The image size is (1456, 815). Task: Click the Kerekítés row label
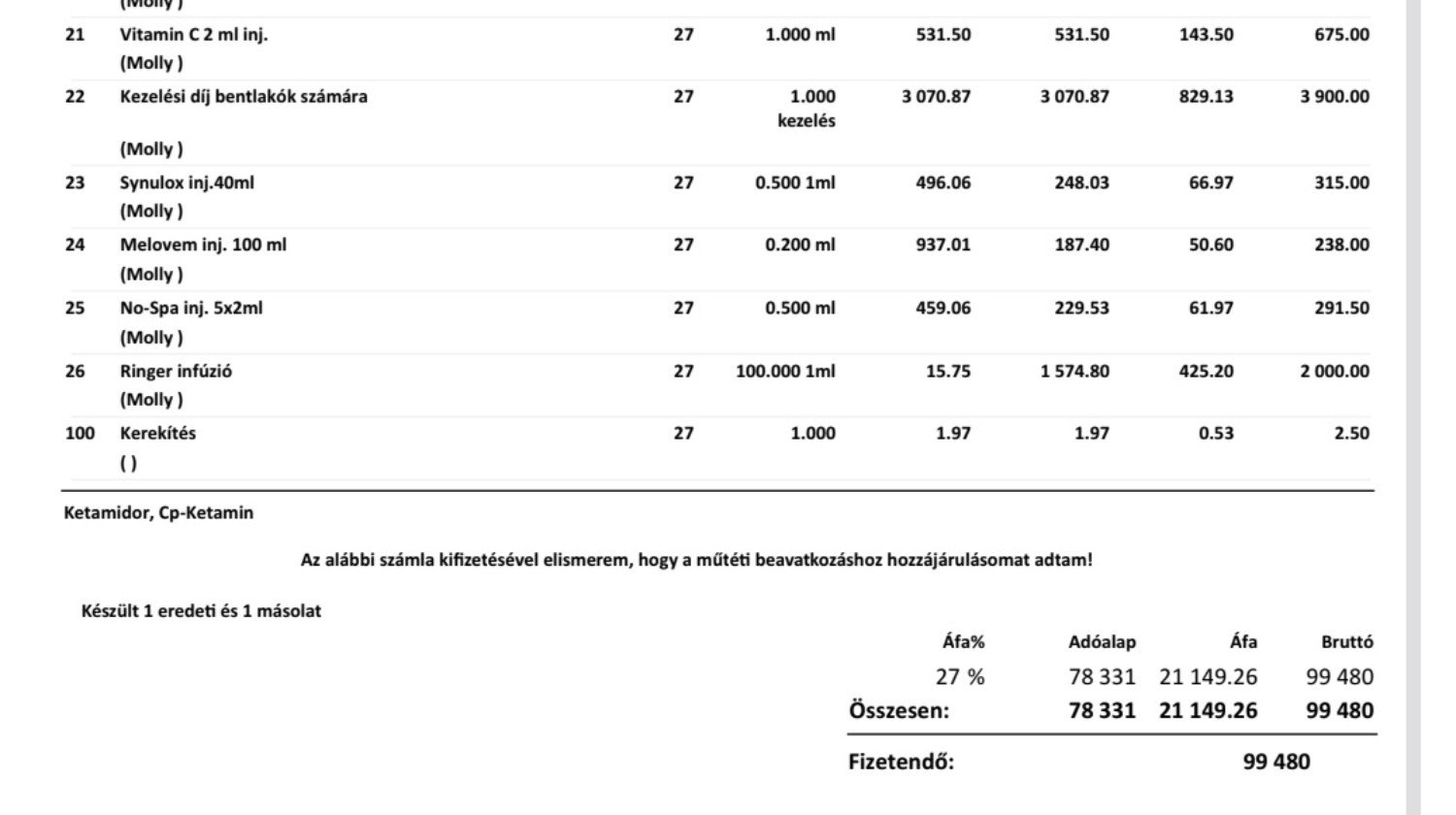click(x=157, y=434)
